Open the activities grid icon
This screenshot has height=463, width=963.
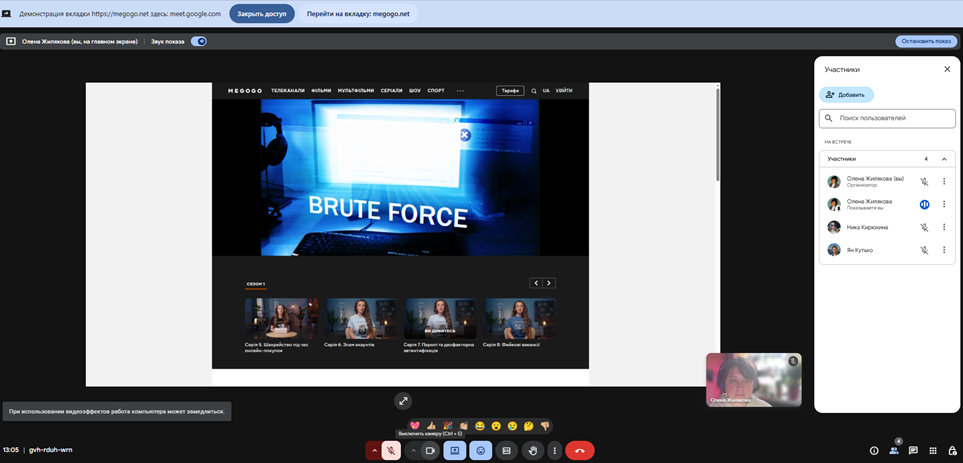932,451
